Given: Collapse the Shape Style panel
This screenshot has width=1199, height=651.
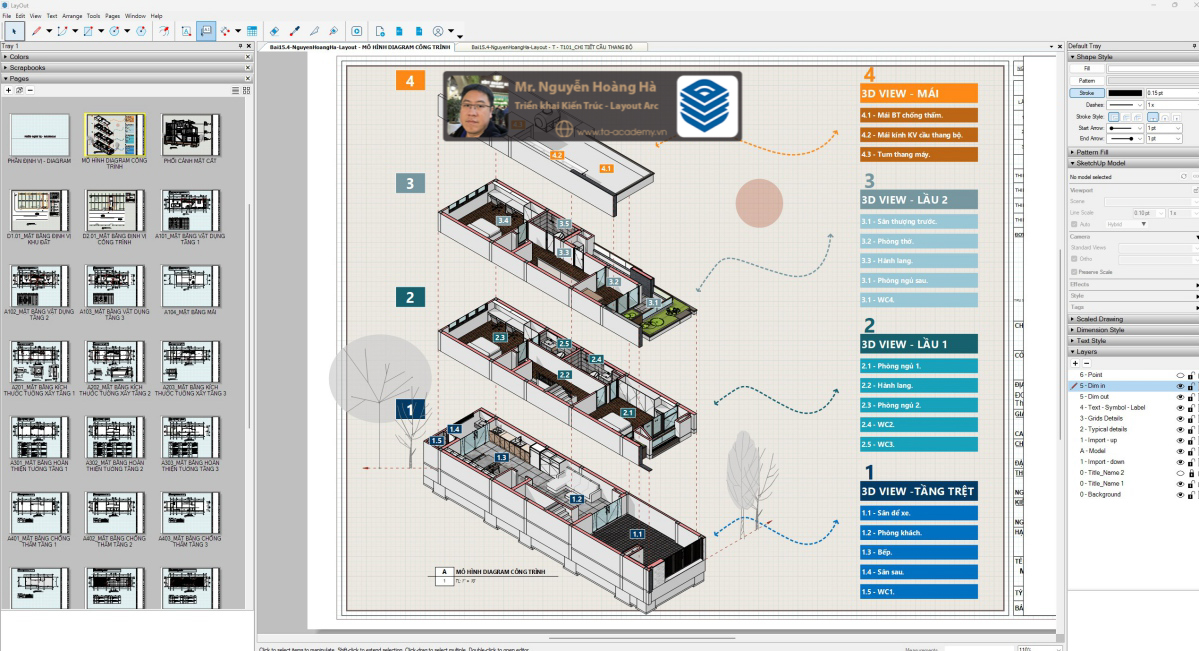Looking at the screenshot, I should tap(1072, 57).
